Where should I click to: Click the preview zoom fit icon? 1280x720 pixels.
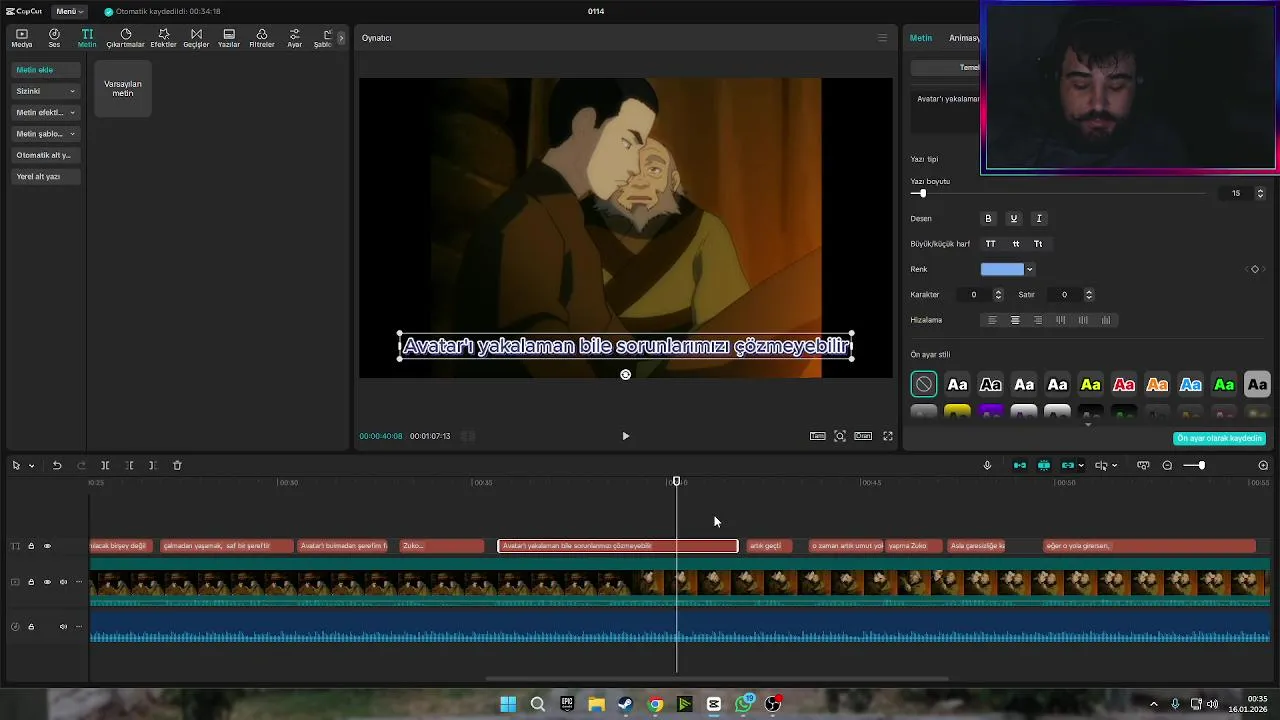[840, 436]
